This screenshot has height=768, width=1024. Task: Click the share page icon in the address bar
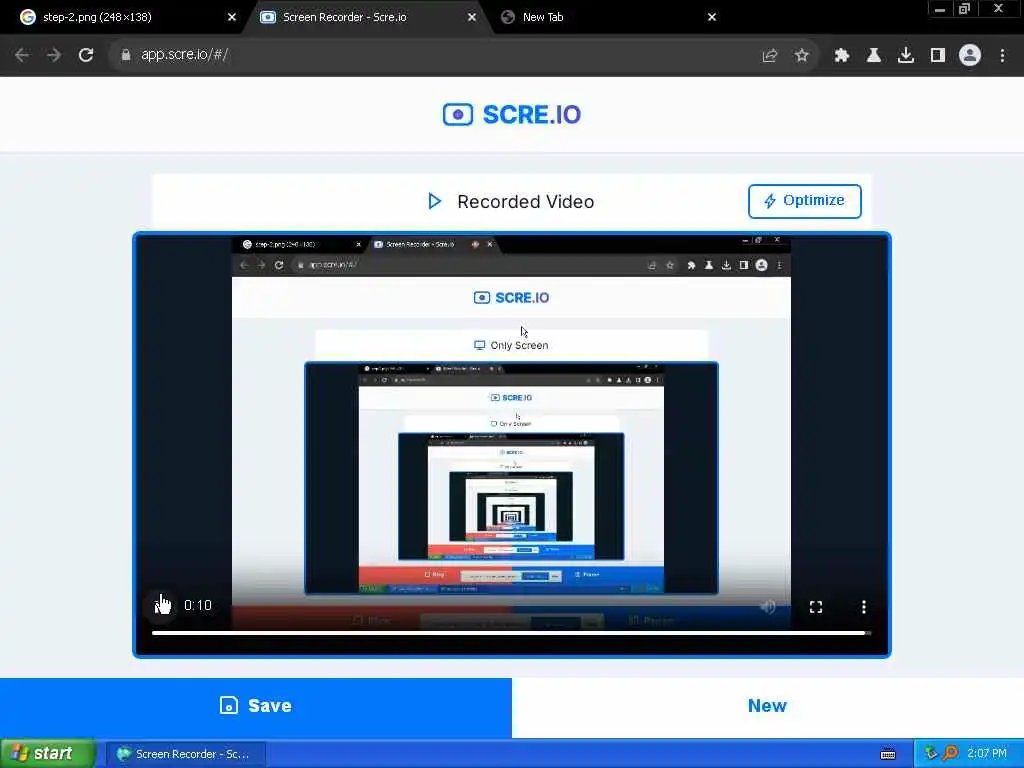pyautogui.click(x=770, y=56)
